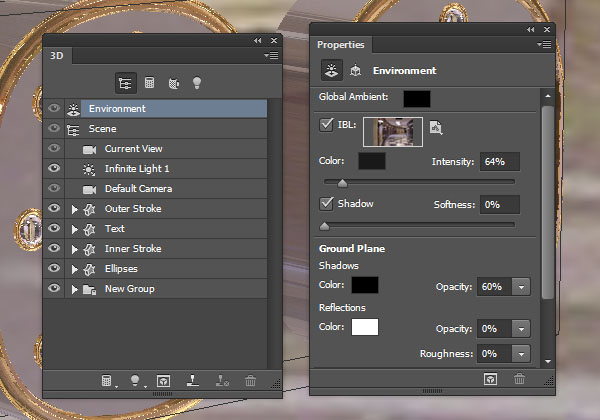Viewport: 600px width, 420px height.
Task: Click New Group label
Action: pyautogui.click(x=130, y=289)
